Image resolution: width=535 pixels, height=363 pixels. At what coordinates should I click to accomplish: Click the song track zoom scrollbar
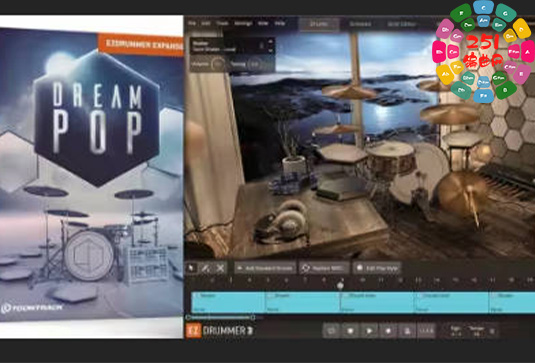220,318
